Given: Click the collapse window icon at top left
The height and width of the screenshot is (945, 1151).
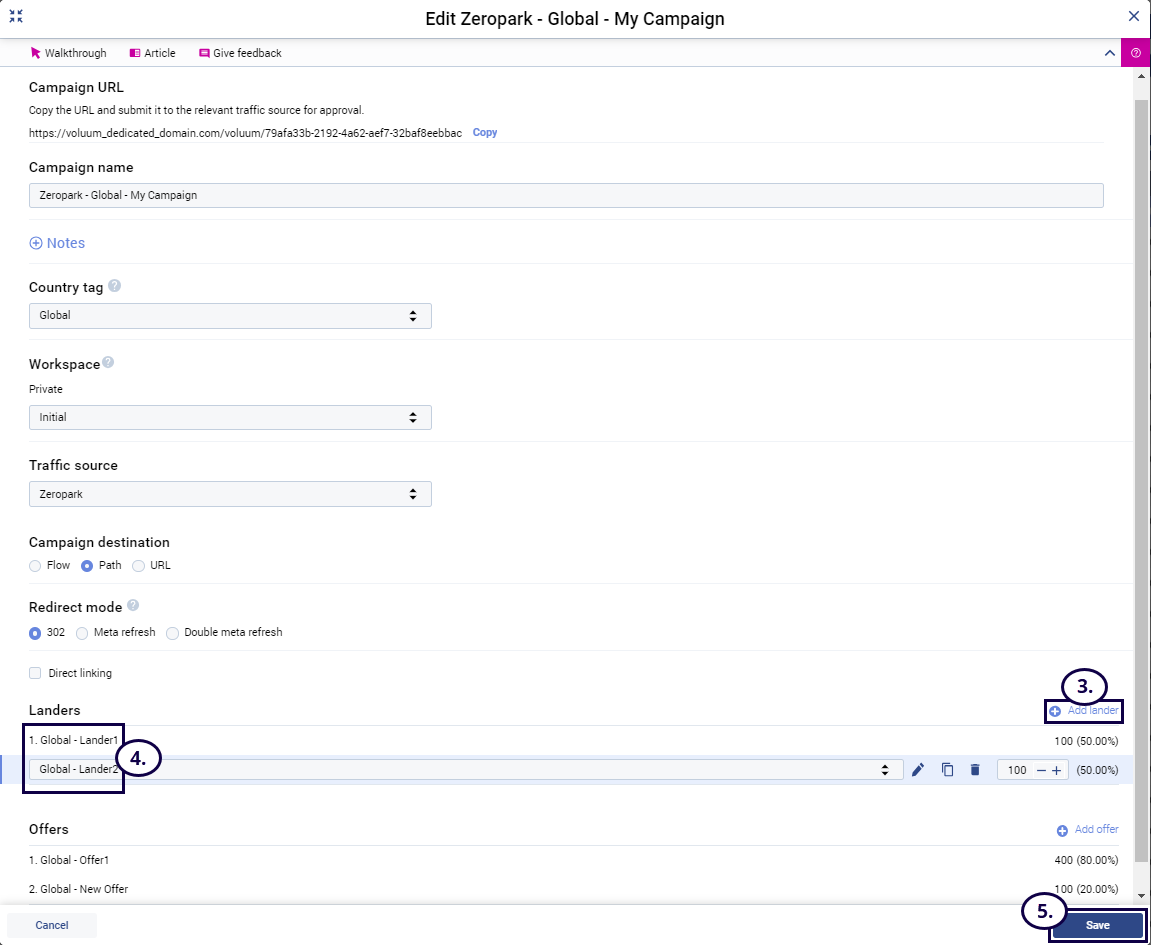Looking at the screenshot, I should [16, 17].
